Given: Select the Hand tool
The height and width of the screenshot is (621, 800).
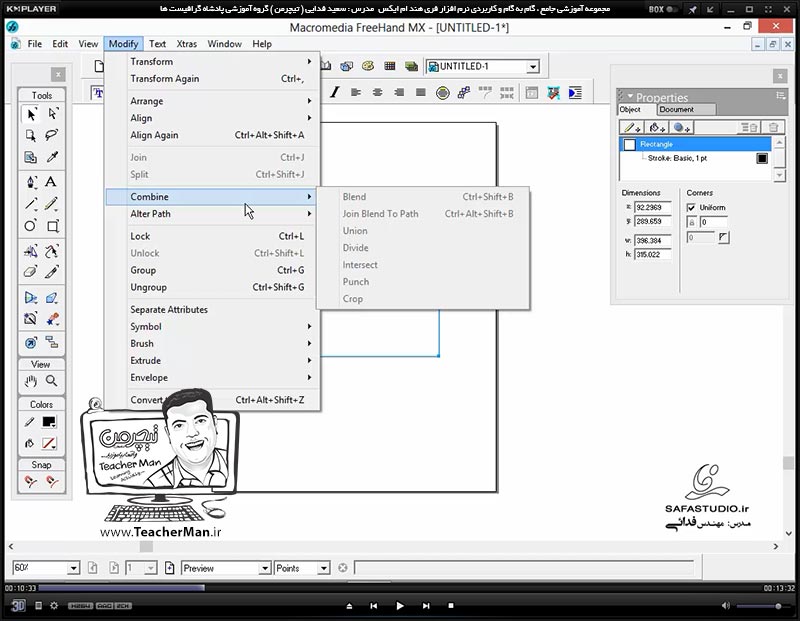Looking at the screenshot, I should (31, 381).
